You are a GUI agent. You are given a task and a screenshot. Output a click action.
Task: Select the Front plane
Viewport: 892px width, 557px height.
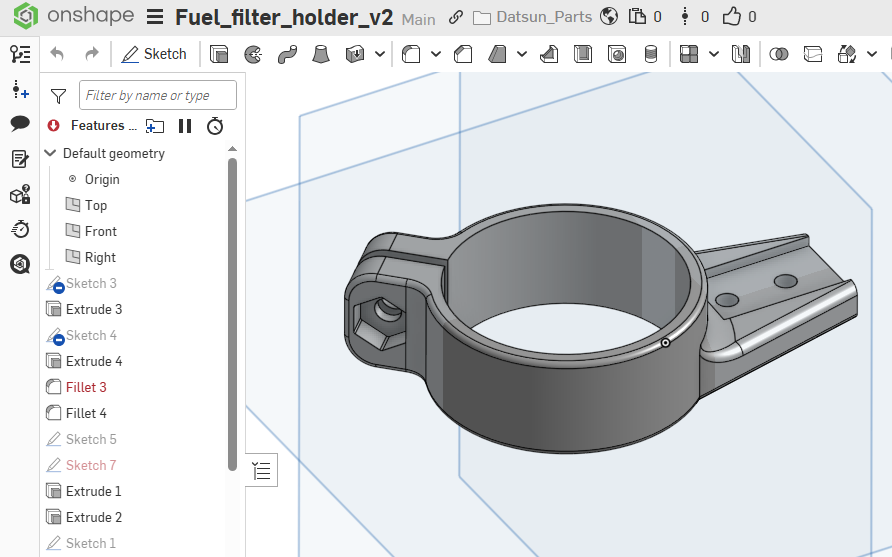[92, 232]
